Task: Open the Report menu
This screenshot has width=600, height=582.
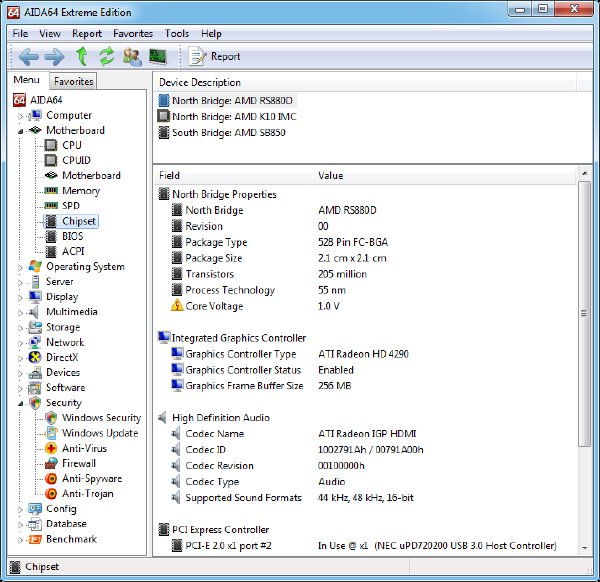Action: (87, 34)
